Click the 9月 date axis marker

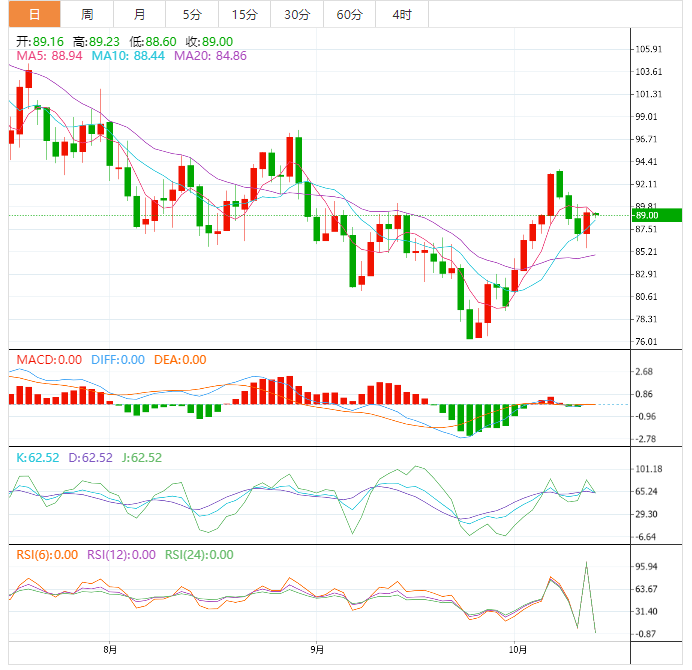click(x=317, y=650)
